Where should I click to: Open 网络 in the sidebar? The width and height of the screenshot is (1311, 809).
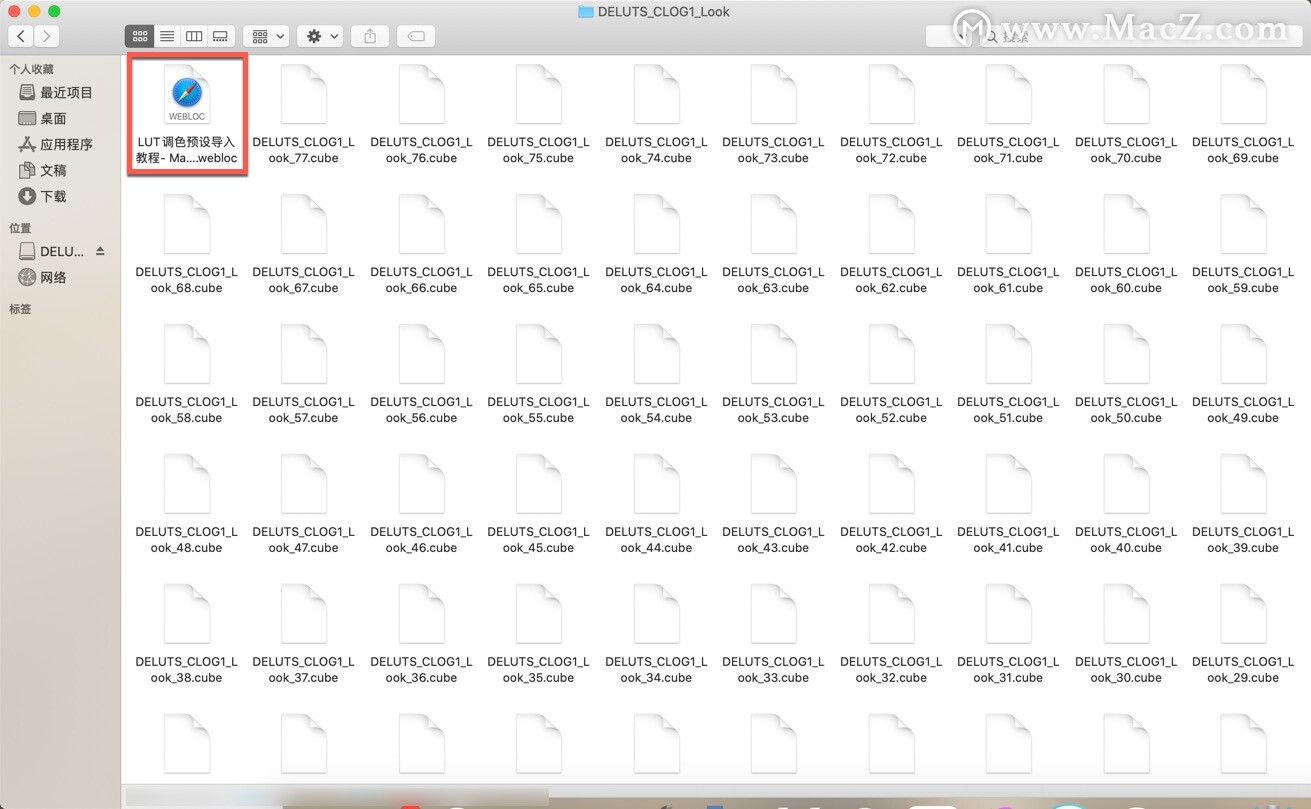[43, 277]
